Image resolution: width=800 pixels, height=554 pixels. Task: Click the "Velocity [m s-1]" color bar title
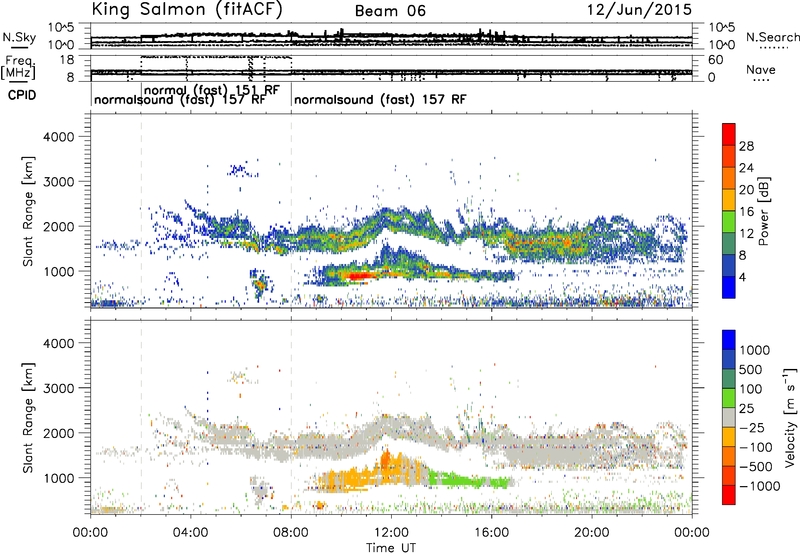pos(790,417)
